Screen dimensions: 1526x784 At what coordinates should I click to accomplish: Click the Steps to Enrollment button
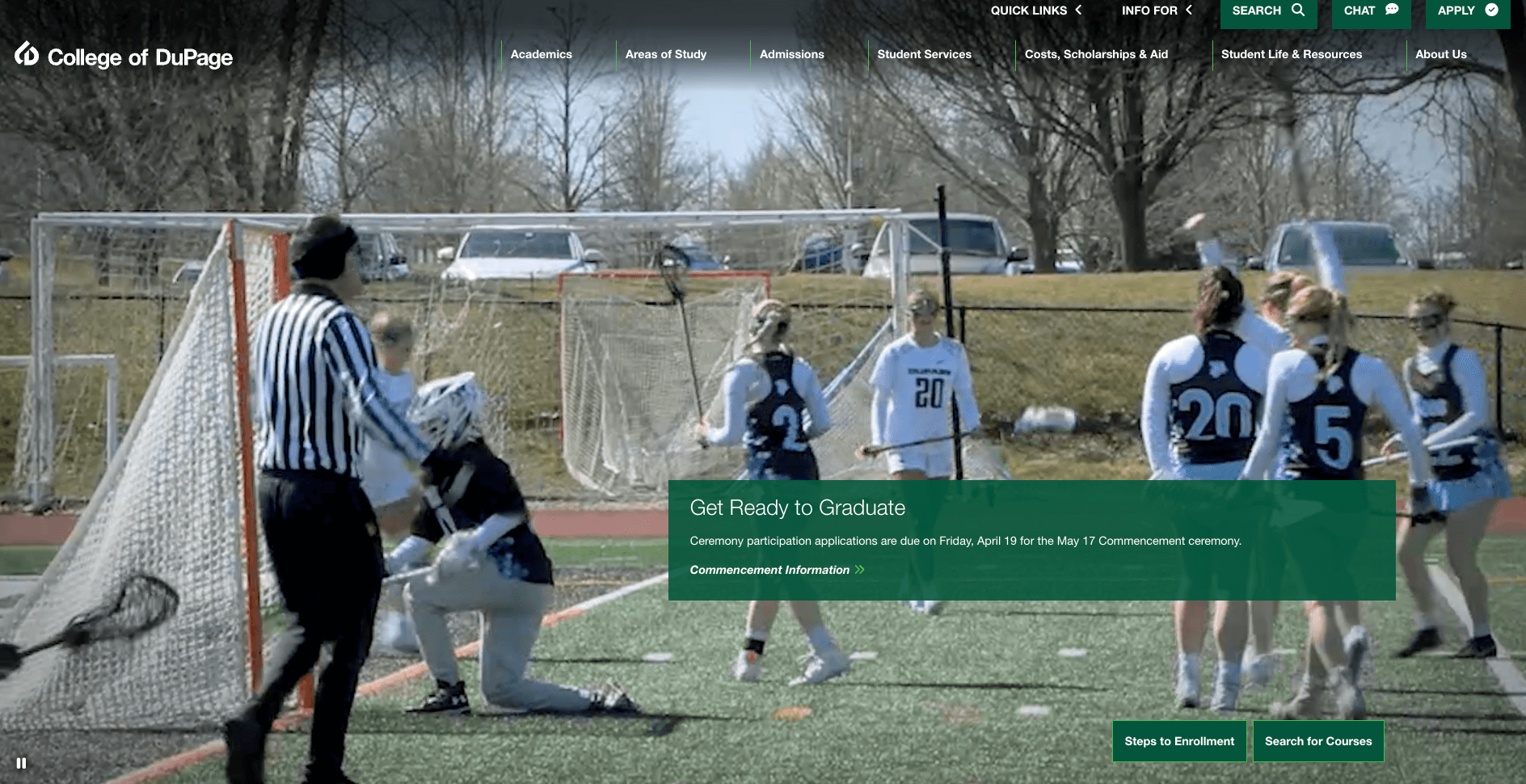click(x=1179, y=740)
